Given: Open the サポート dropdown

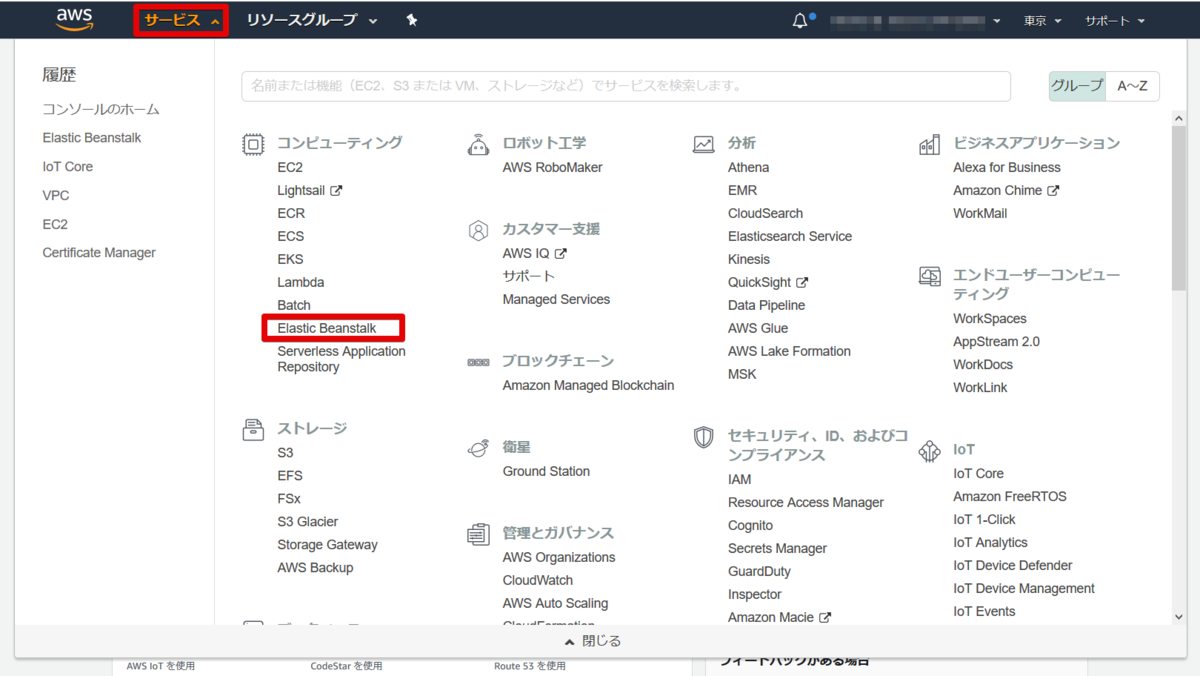Looking at the screenshot, I should [1114, 19].
